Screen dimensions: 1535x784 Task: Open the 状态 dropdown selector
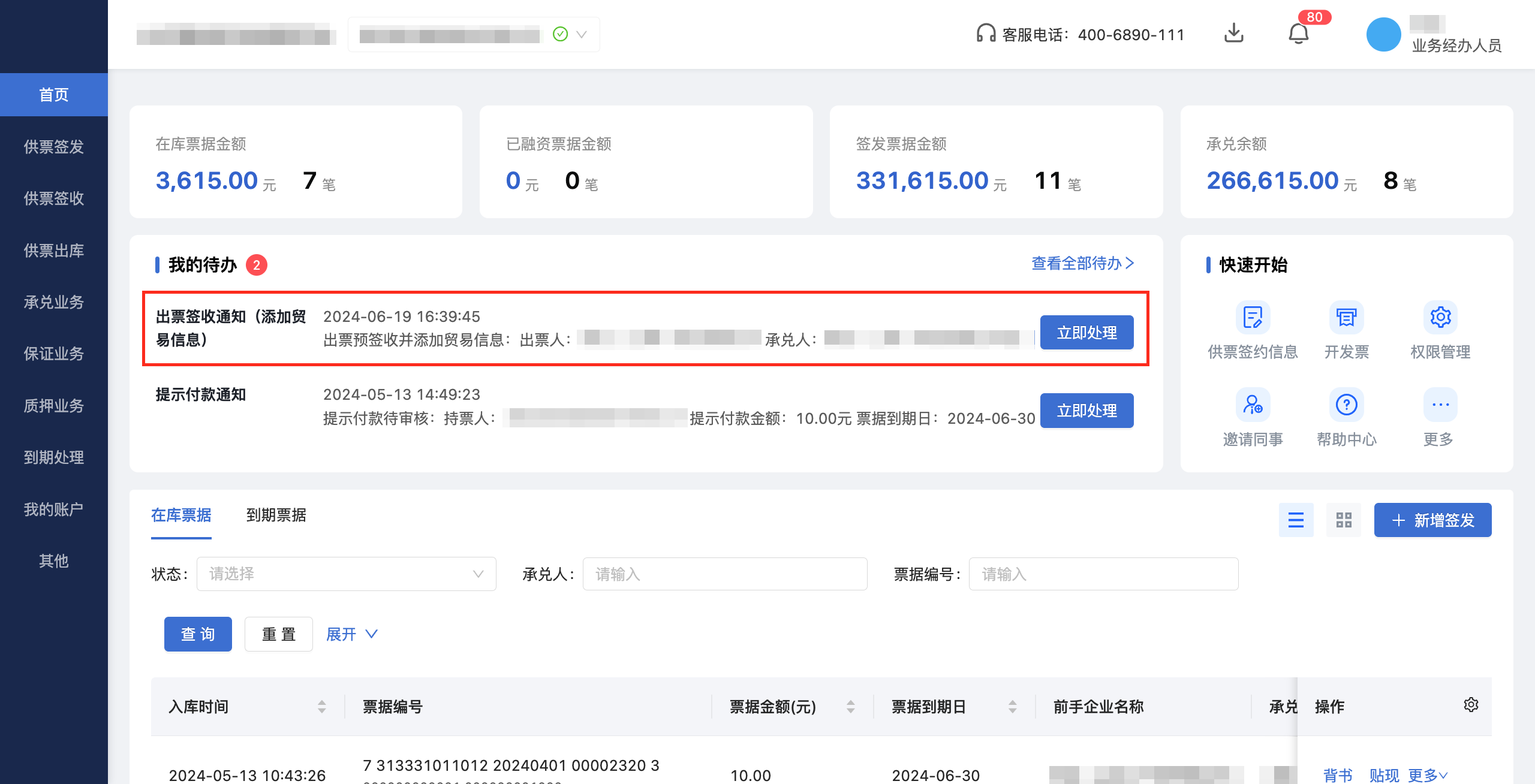346,574
